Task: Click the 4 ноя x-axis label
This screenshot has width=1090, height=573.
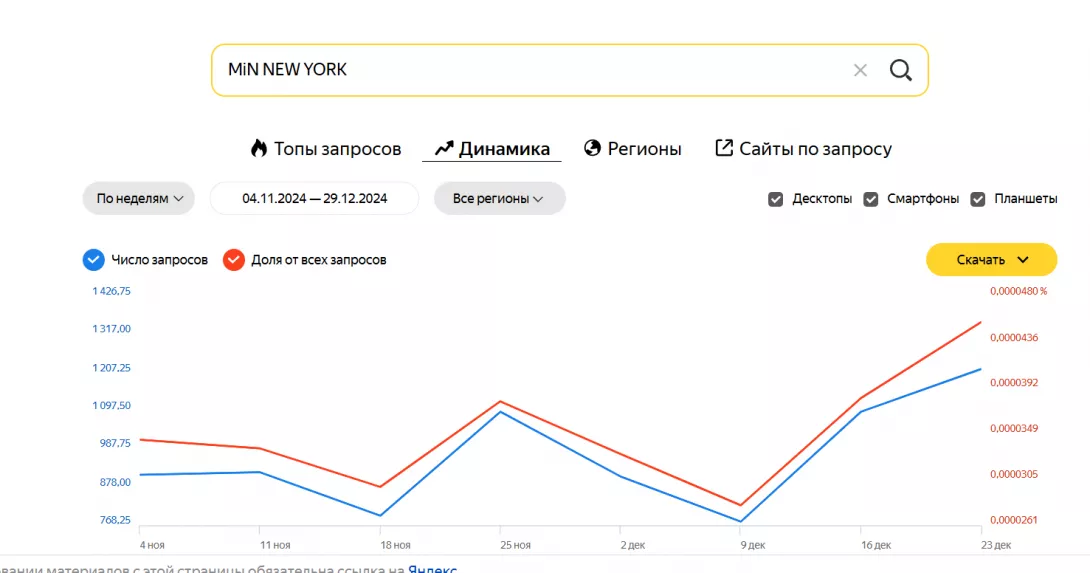Action: pyautogui.click(x=152, y=545)
